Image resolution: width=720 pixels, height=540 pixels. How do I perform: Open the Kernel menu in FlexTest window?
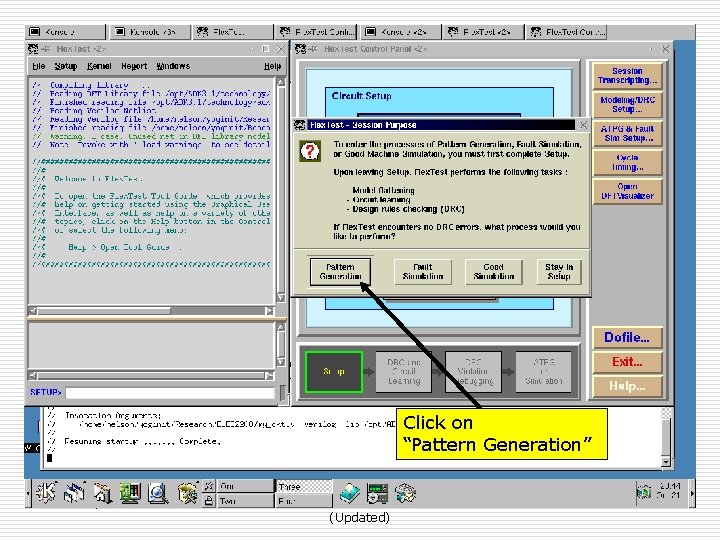99,66
